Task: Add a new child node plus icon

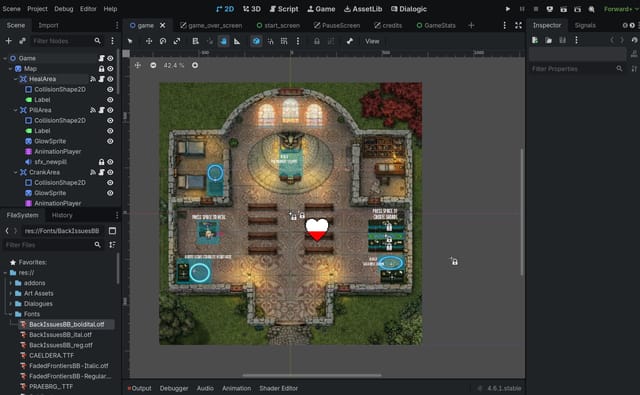Action: [x=8, y=41]
